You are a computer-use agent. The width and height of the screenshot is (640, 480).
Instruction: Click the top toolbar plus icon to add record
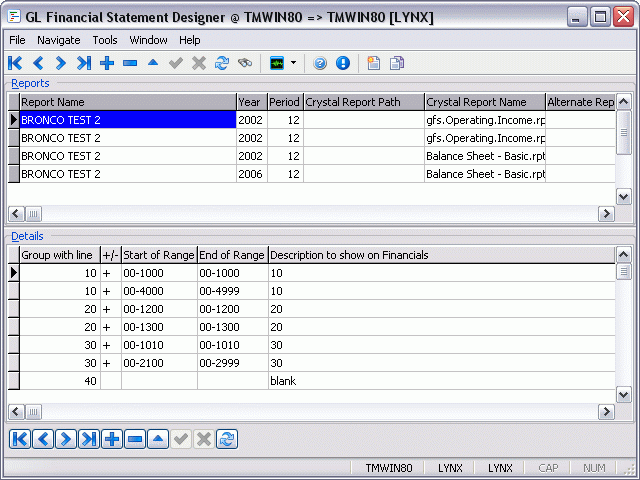click(107, 63)
